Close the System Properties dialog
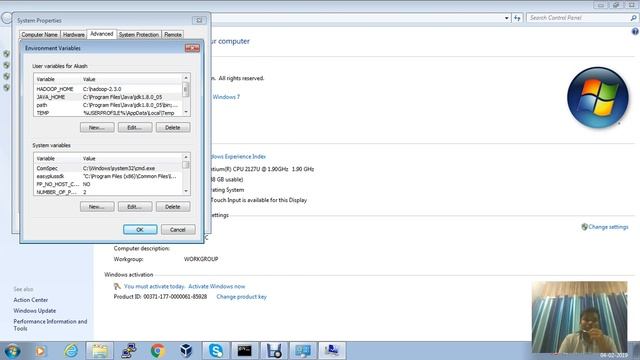640x360 pixels. pyautogui.click(x=199, y=20)
